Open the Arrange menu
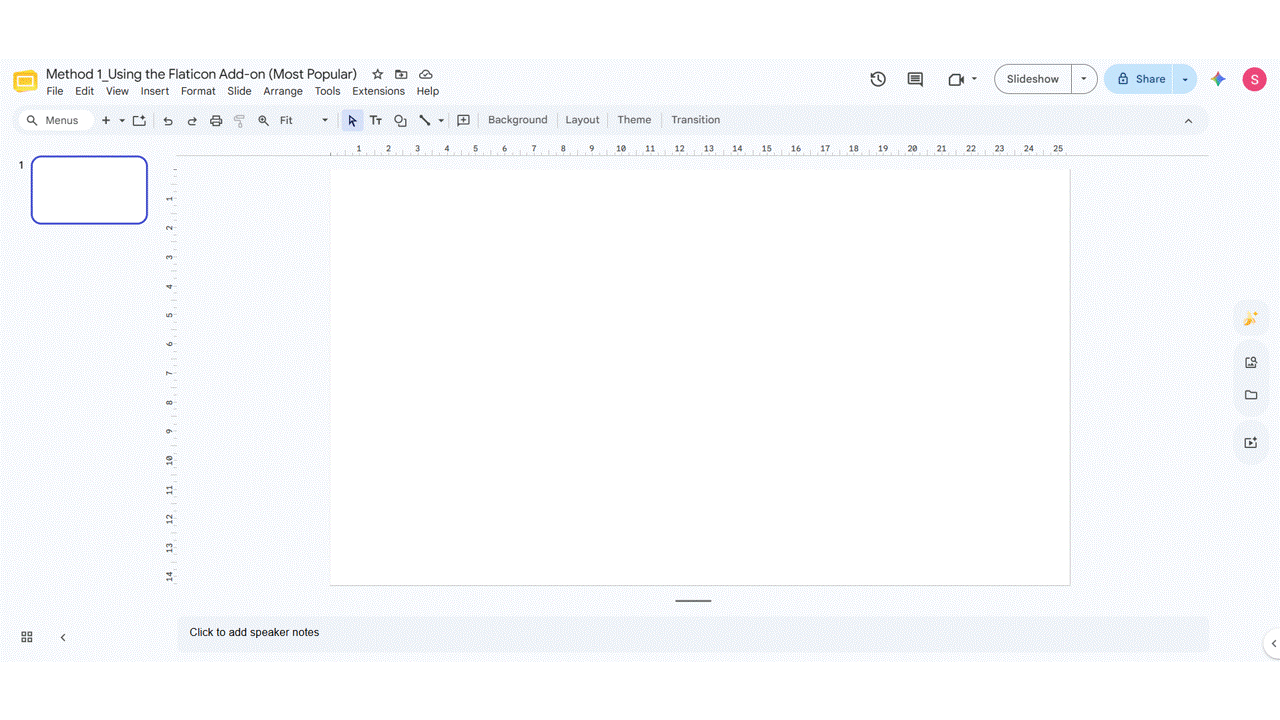This screenshot has height=720, width=1280. point(283,91)
